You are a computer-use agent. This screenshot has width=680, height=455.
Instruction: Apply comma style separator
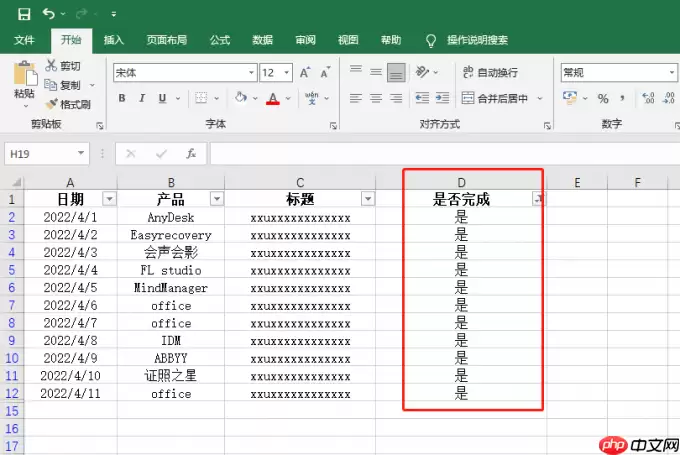[623, 98]
